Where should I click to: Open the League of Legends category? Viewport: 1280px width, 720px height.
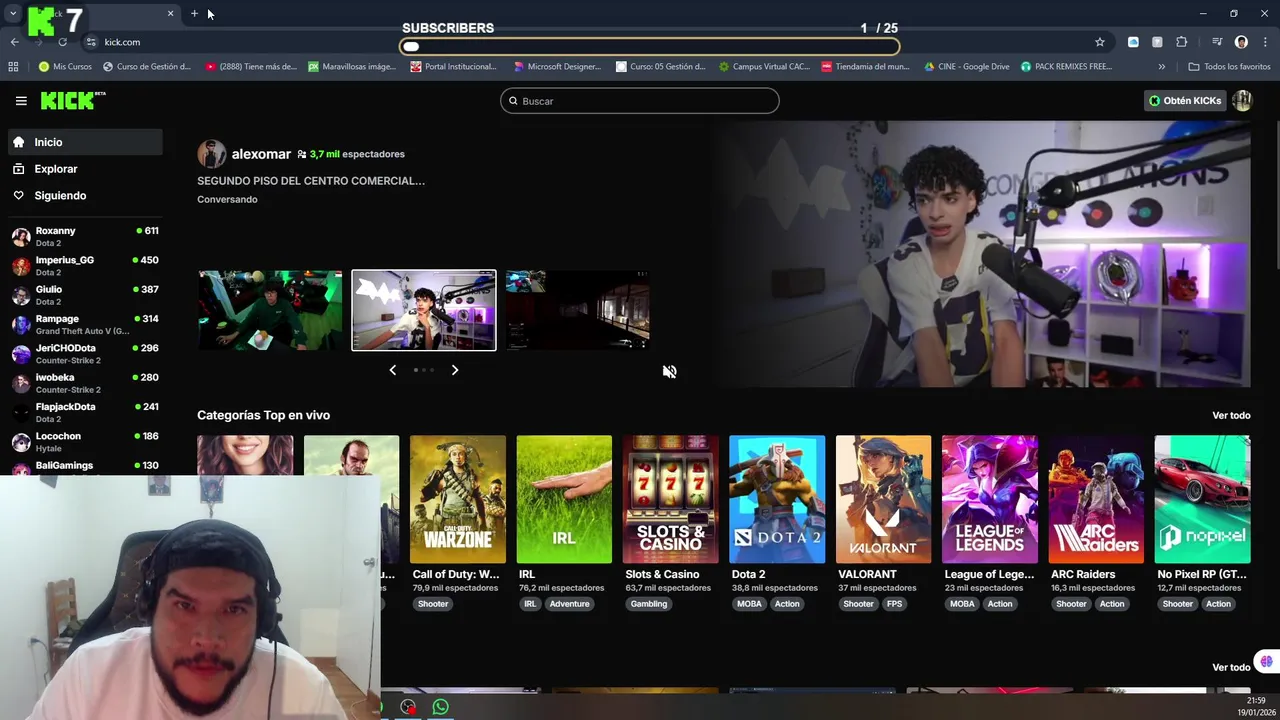point(990,499)
